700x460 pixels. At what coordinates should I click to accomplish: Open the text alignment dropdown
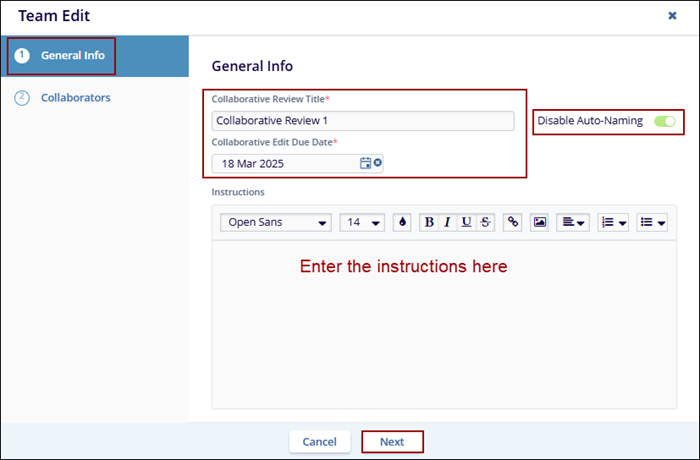574,222
